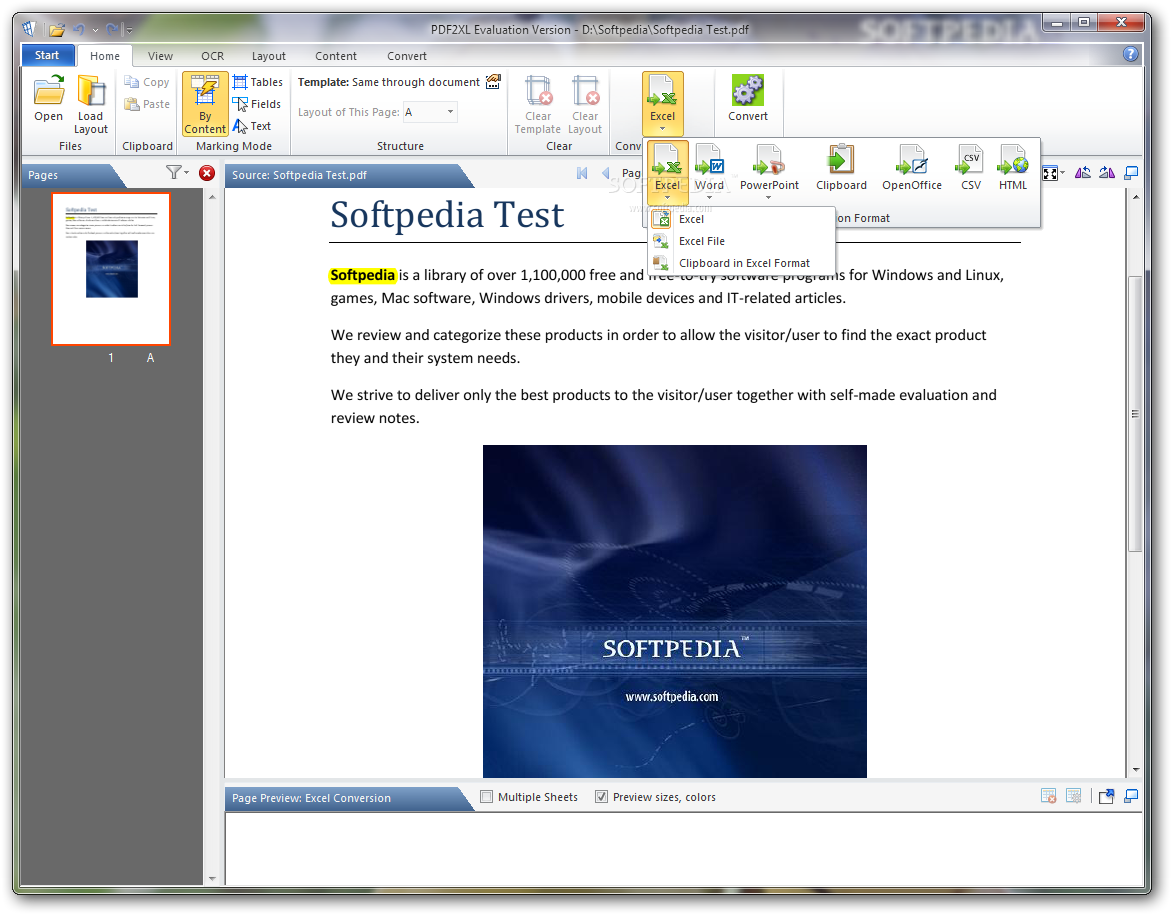The height and width of the screenshot is (915, 1172).
Task: Go to previous page arrow icon
Action: pyautogui.click(x=605, y=173)
